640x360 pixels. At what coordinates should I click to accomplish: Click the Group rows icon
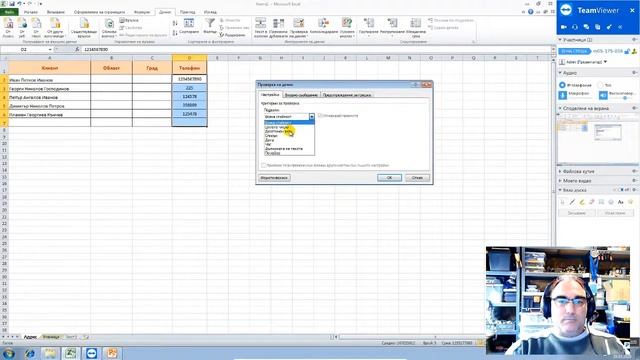[369, 24]
